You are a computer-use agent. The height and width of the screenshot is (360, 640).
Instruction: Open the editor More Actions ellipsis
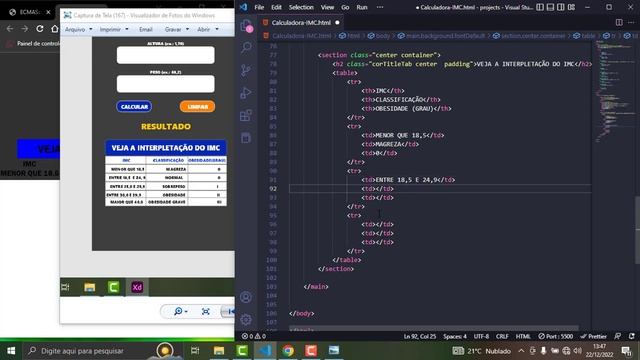[x=631, y=22]
